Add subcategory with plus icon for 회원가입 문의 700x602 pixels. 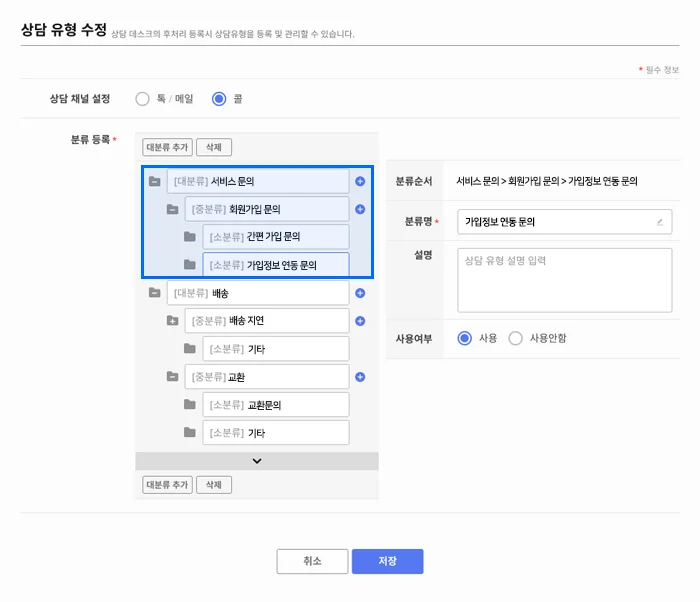pos(360,209)
